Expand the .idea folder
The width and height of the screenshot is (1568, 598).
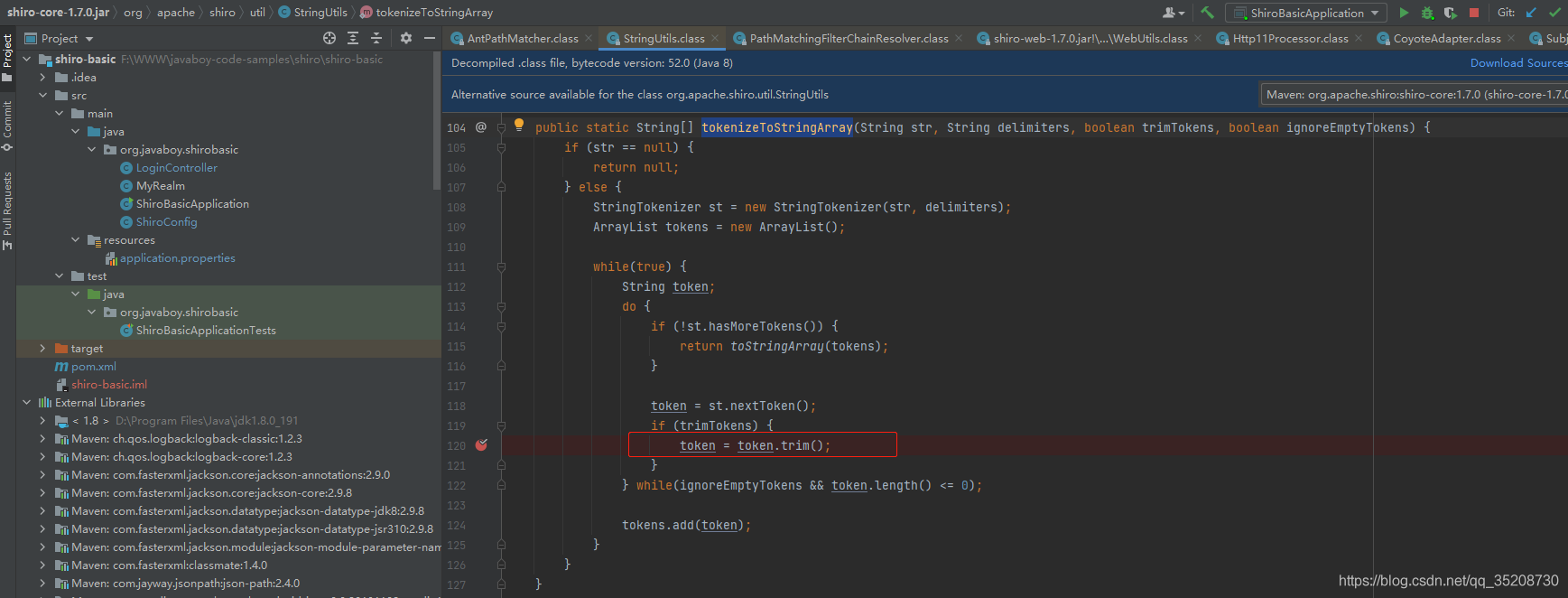tap(42, 78)
